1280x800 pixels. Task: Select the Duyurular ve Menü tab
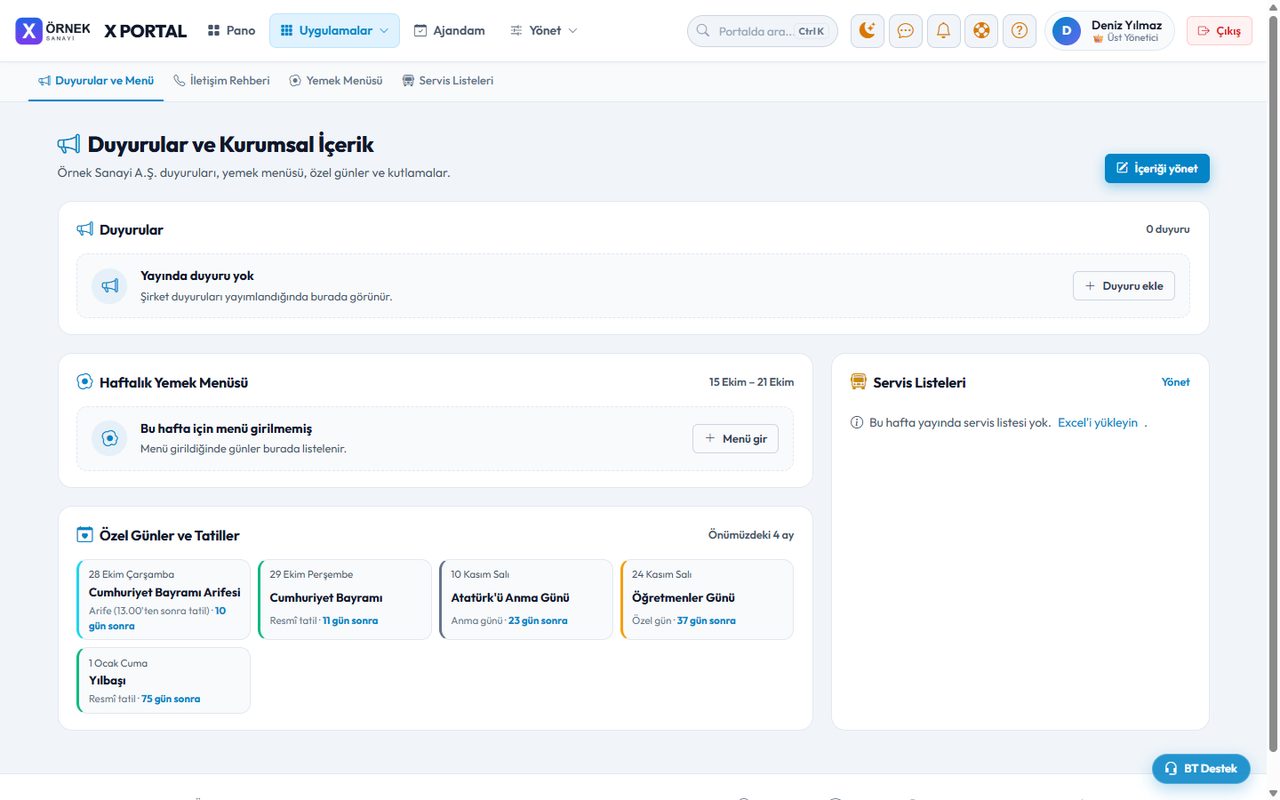click(x=96, y=80)
